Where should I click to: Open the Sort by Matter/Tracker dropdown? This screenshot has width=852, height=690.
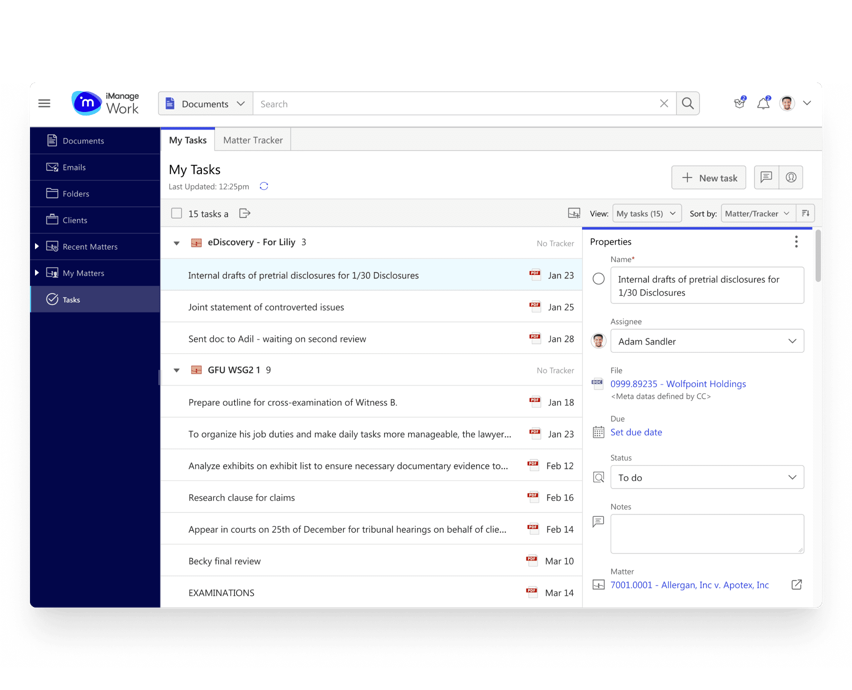tap(758, 214)
